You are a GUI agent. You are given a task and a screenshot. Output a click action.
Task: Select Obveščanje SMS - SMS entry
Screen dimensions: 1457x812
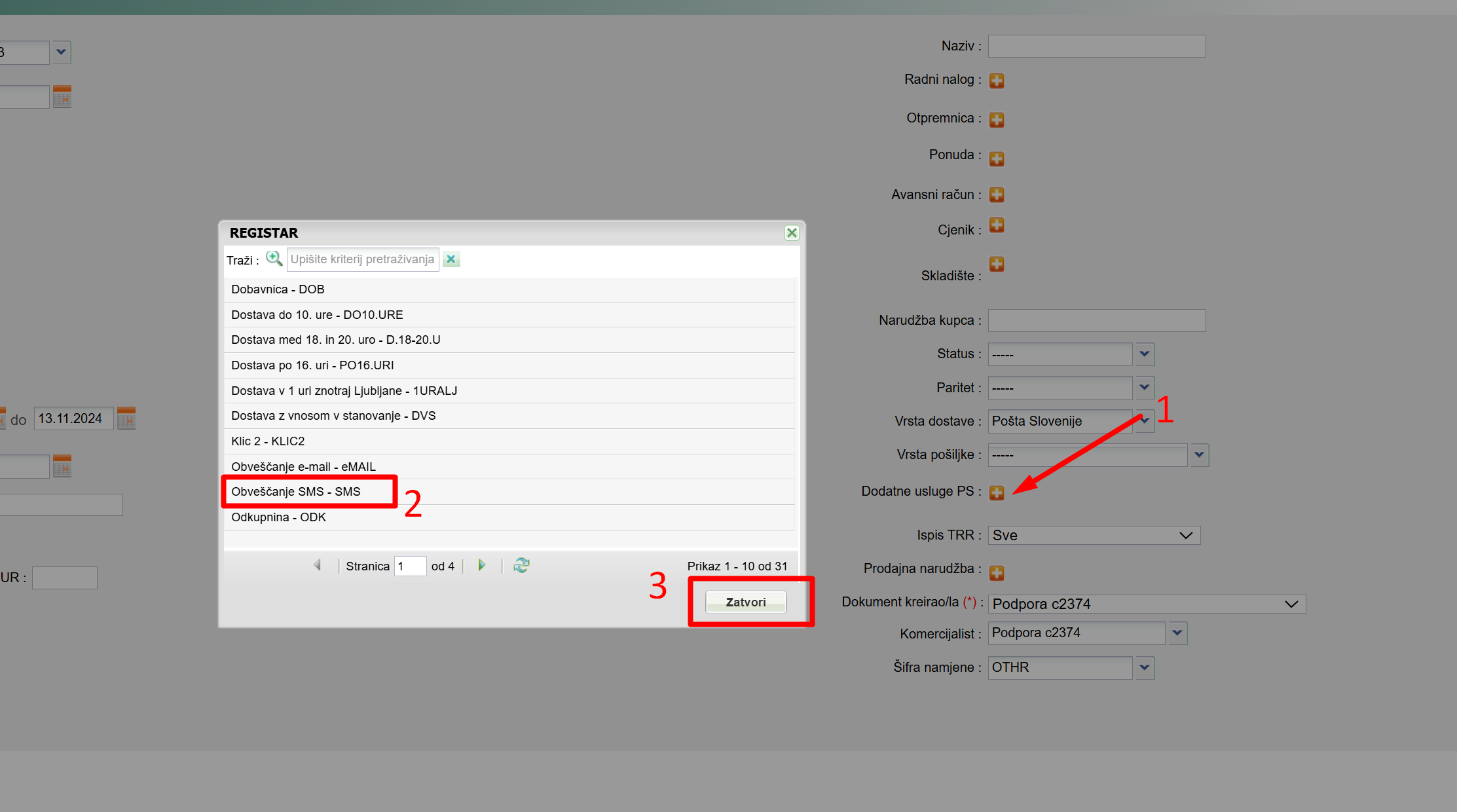(x=296, y=492)
